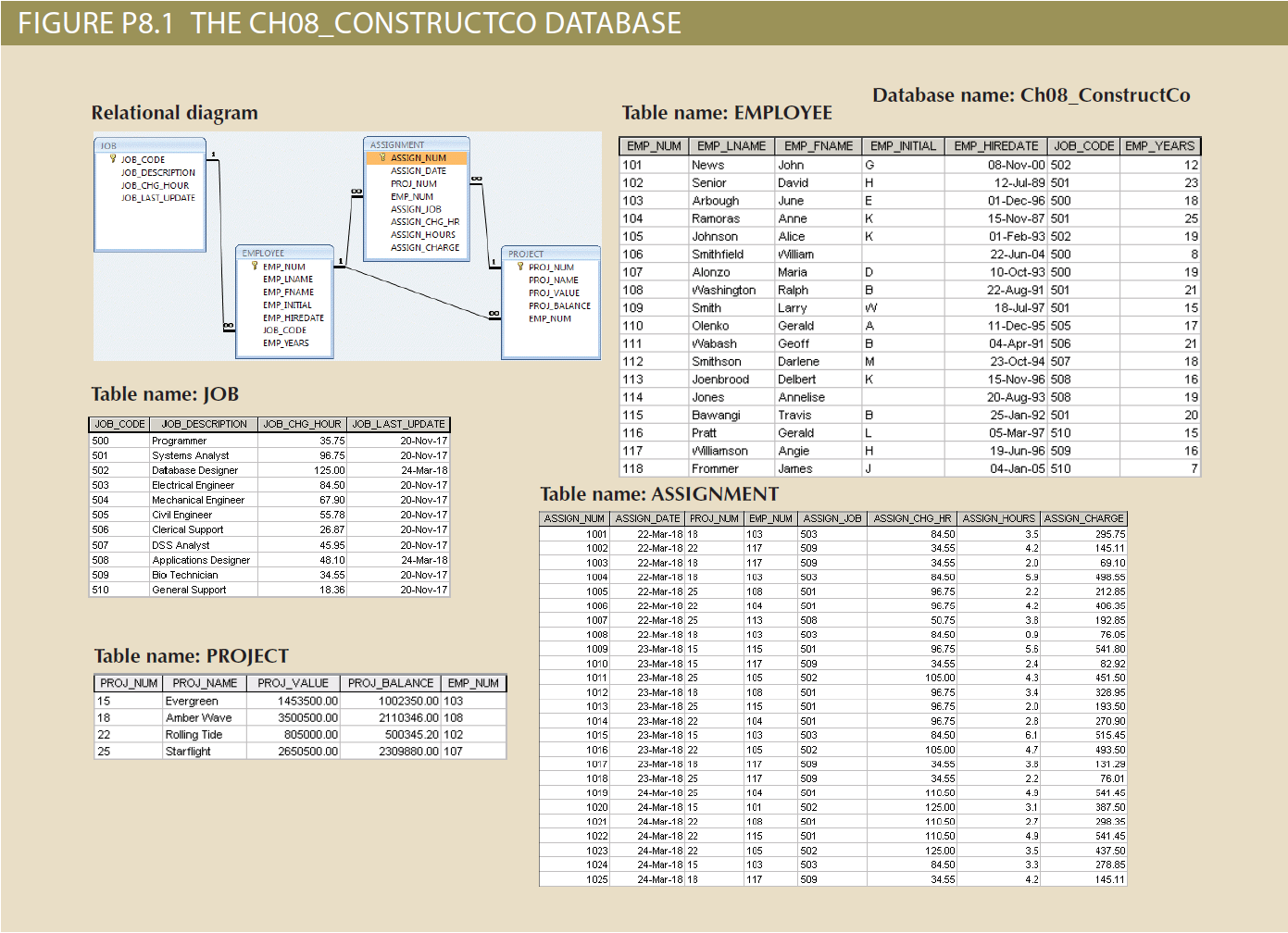Click the EMP_NUM key icon in EMPLOYEE entity

(x=255, y=267)
